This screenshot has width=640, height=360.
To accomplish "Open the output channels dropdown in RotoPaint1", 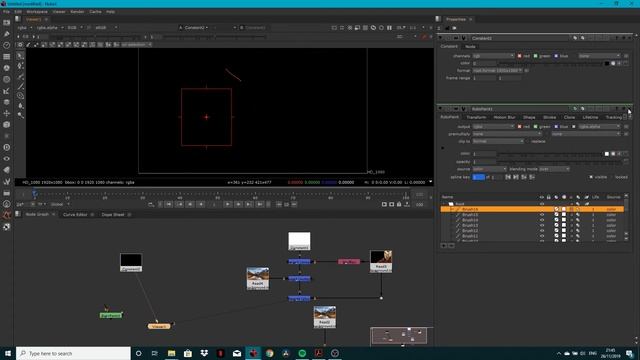I will click(x=493, y=127).
